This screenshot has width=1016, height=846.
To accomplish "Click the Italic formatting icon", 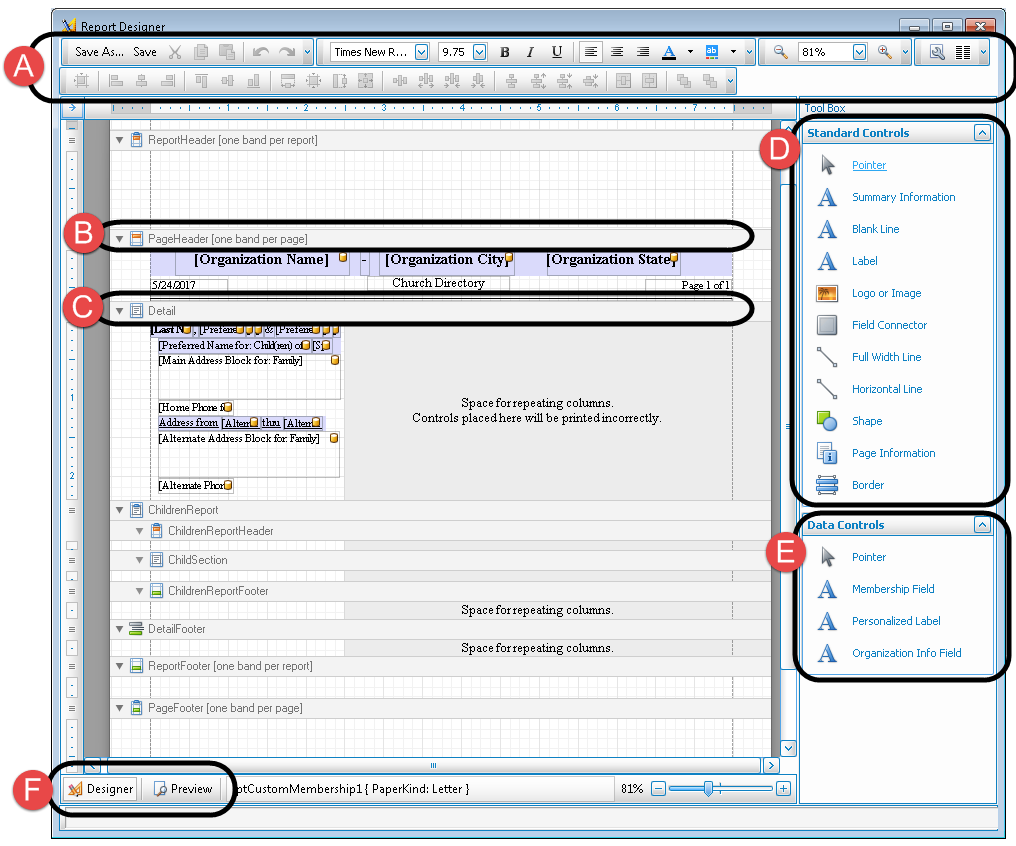I will [530, 52].
